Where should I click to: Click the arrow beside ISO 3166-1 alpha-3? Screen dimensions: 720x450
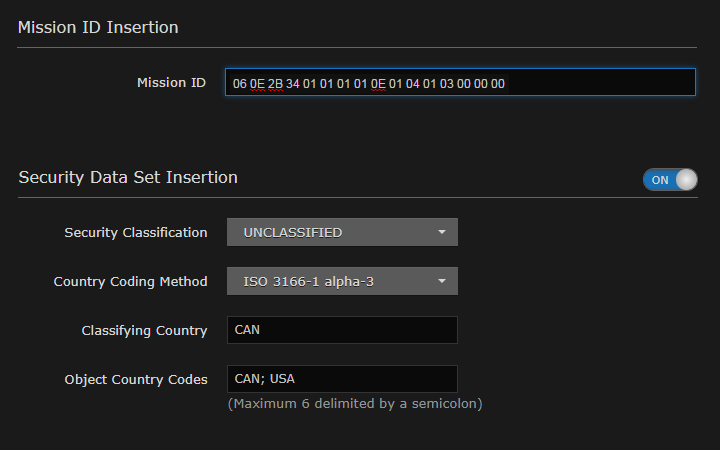point(442,281)
